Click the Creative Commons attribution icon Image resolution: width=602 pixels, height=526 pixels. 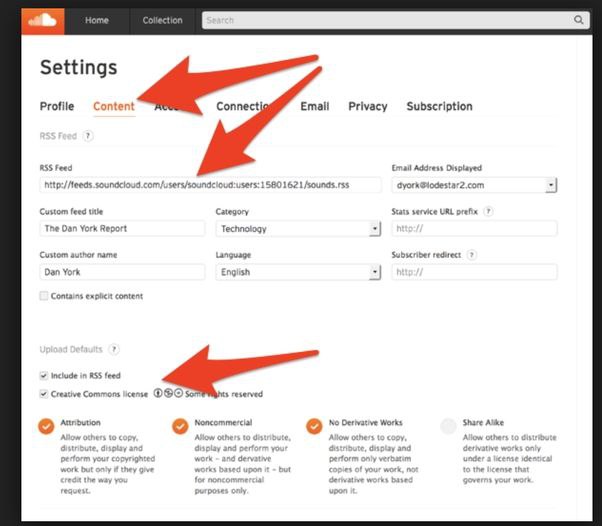pyautogui.click(x=158, y=393)
